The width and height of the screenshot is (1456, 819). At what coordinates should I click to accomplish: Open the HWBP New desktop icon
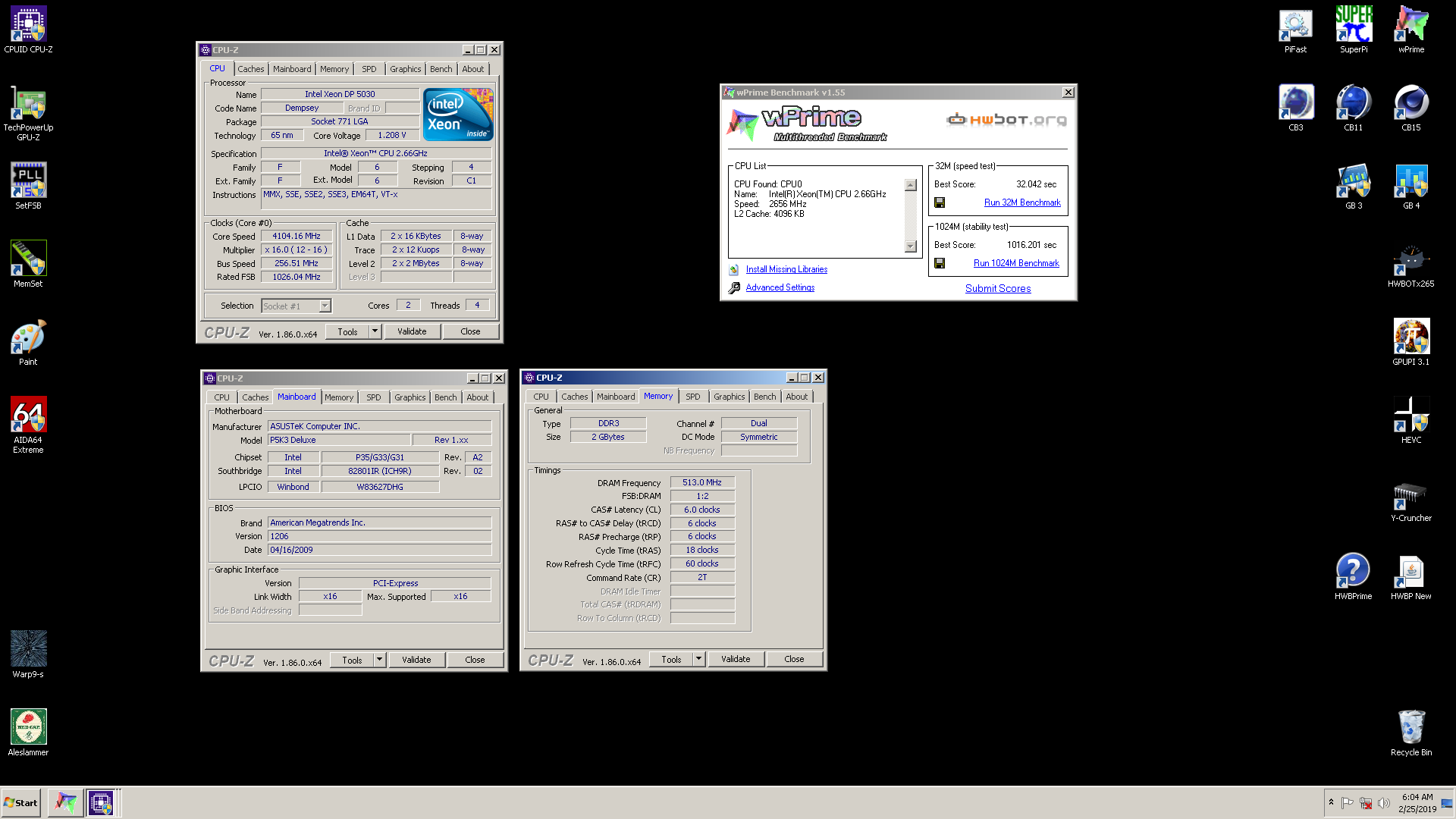point(1411,576)
